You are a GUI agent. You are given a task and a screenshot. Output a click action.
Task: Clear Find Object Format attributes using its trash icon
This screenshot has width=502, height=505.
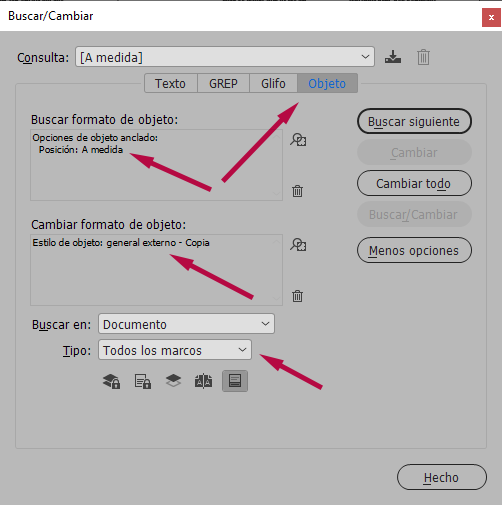pos(297,191)
